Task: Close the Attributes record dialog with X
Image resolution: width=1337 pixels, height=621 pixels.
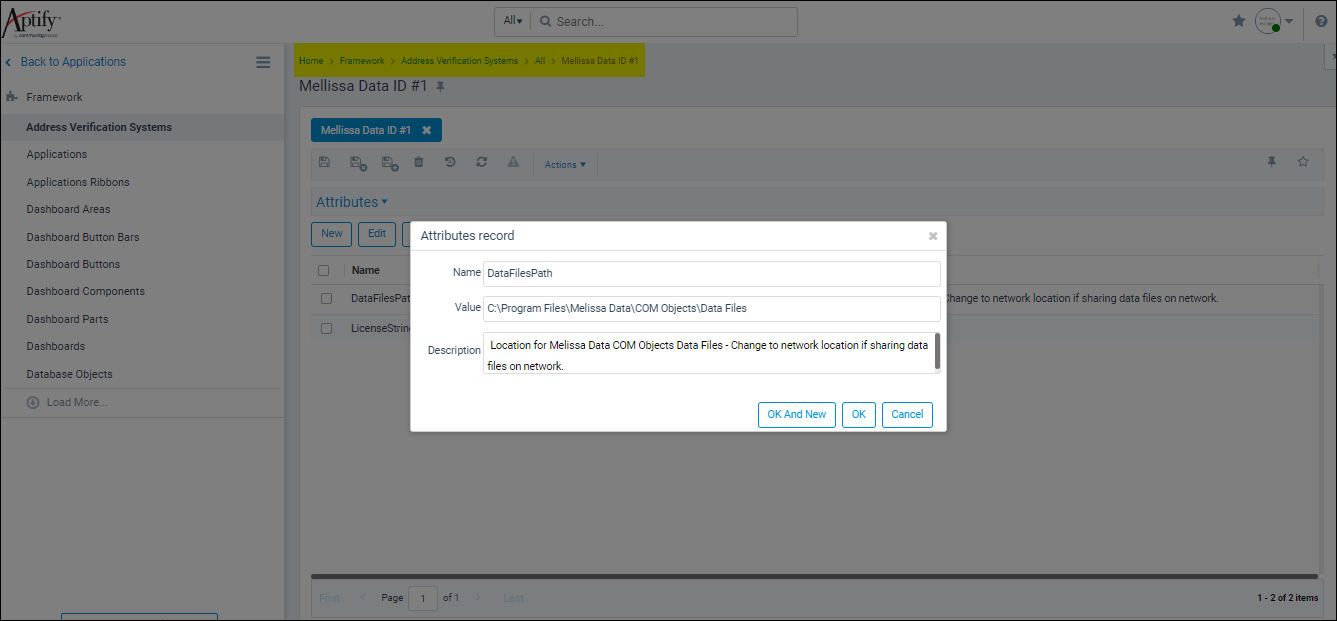Action: tap(933, 236)
